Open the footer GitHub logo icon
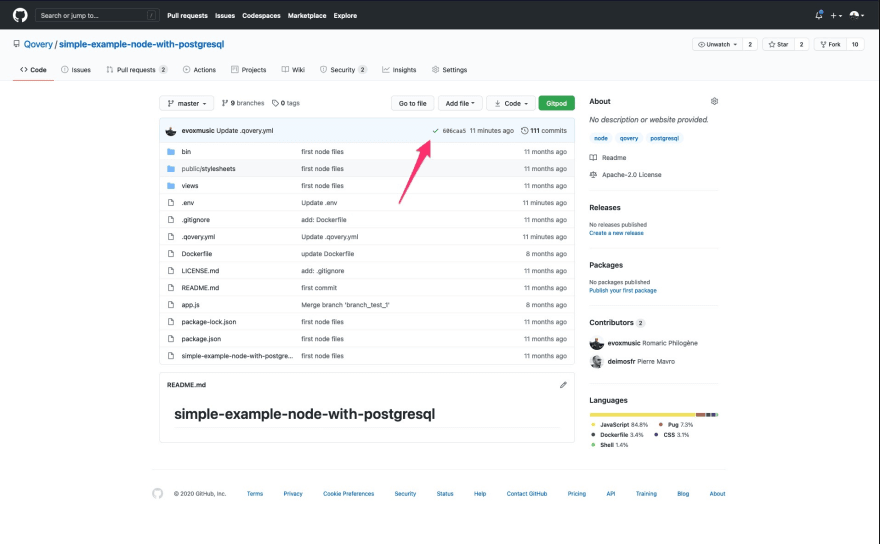 [158, 493]
